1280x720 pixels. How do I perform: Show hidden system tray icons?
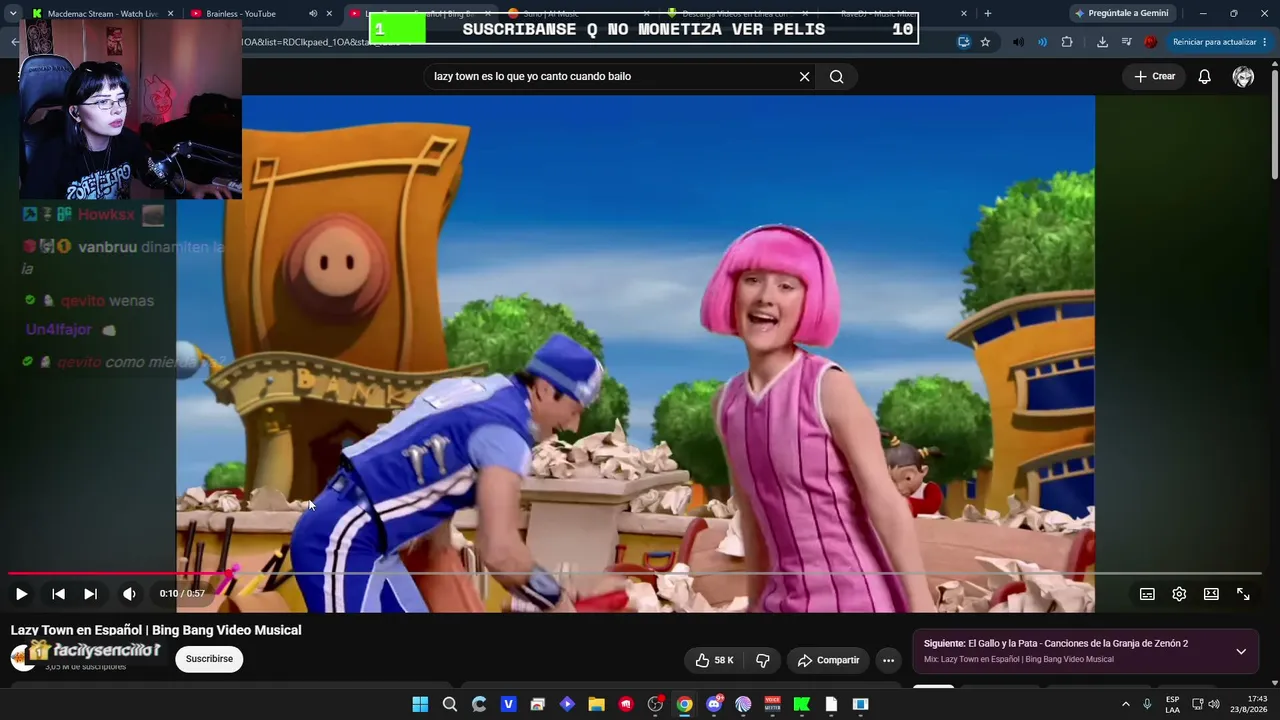pyautogui.click(x=1125, y=704)
